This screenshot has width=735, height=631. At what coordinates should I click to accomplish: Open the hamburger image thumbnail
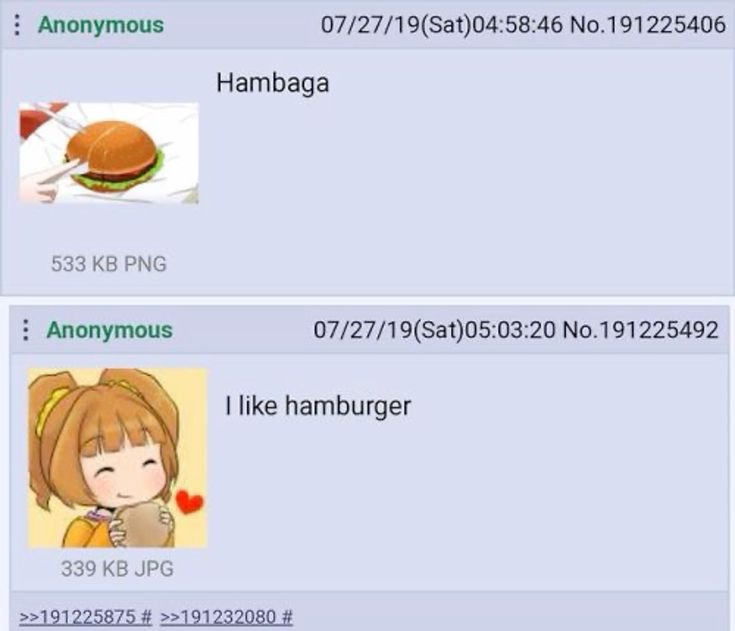pyautogui.click(x=109, y=153)
